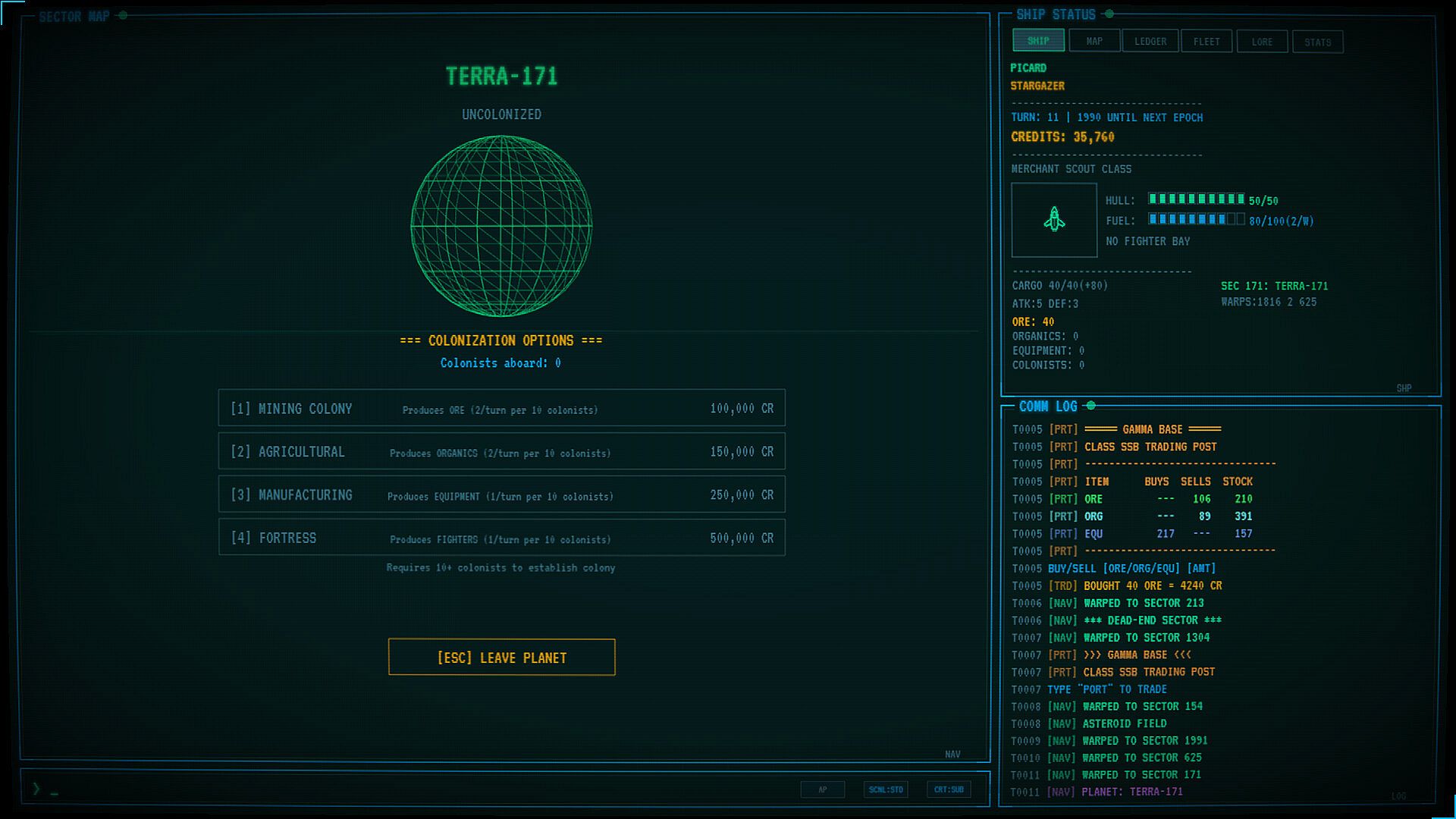Click the Sector Map panel indicator dot
The width and height of the screenshot is (1456, 819).
123,15
